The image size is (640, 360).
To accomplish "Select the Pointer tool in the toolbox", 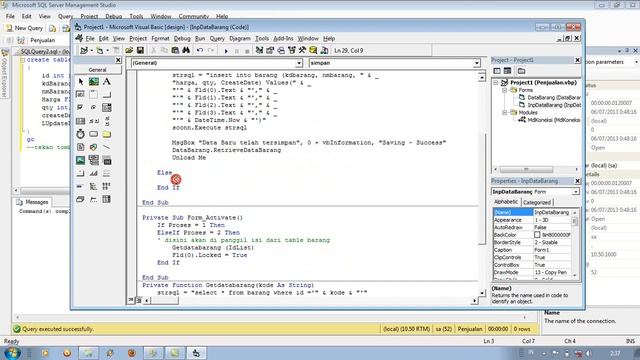I will coord(80,82).
